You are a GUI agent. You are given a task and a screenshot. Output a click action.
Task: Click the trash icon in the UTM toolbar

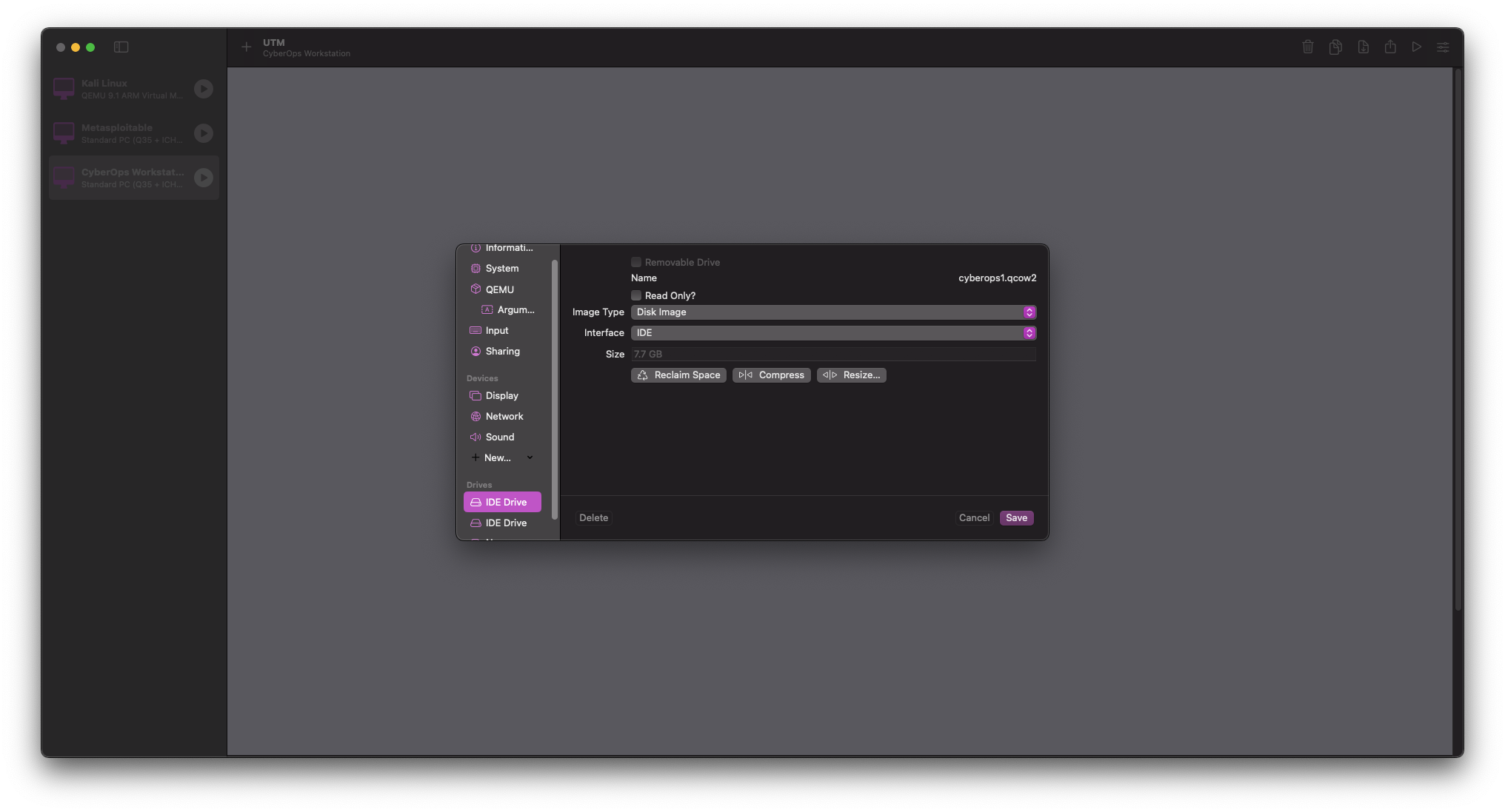coord(1308,47)
